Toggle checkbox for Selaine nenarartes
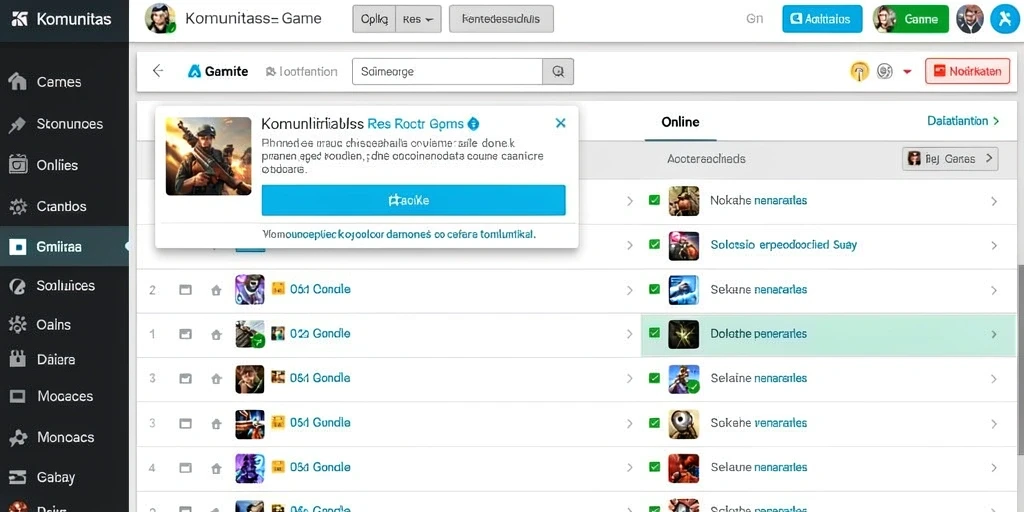This screenshot has height=512, width=1024. point(654,378)
